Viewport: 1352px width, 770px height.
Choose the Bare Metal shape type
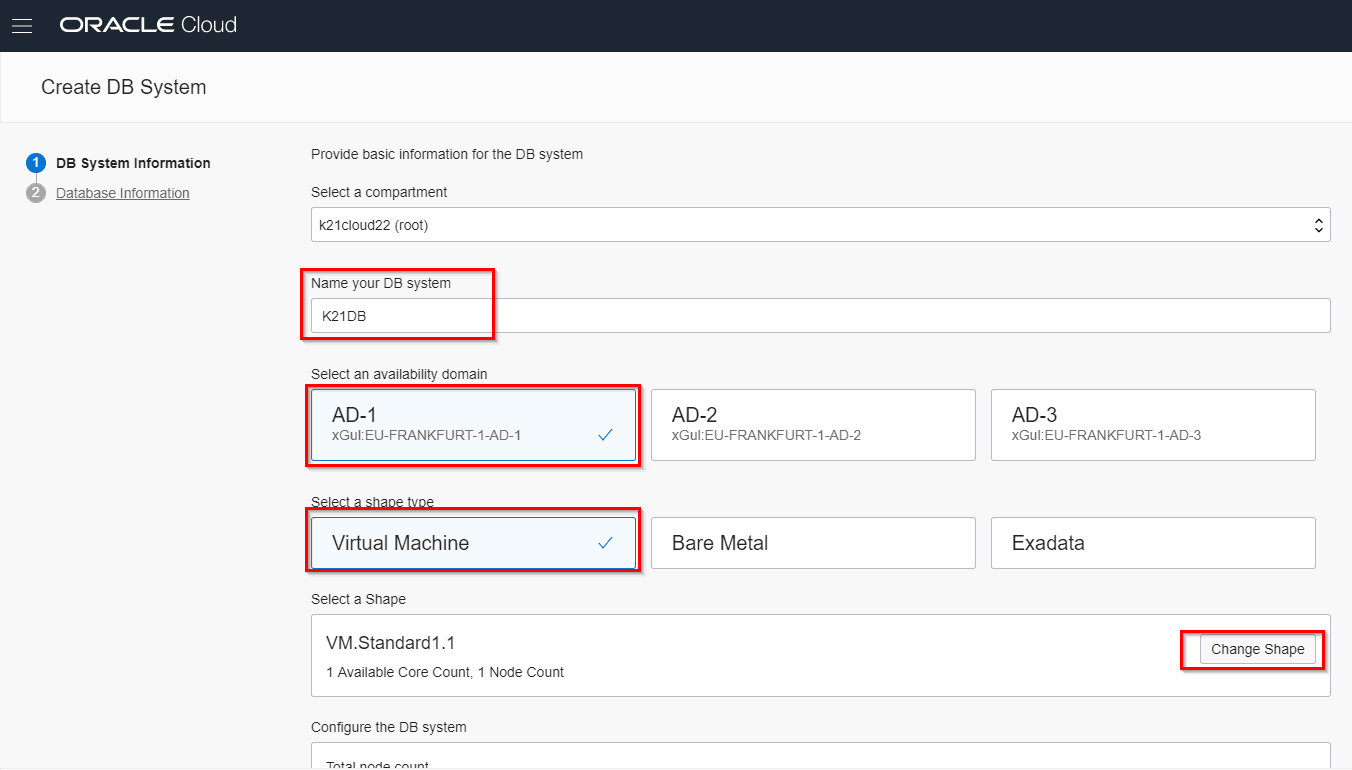(x=813, y=543)
